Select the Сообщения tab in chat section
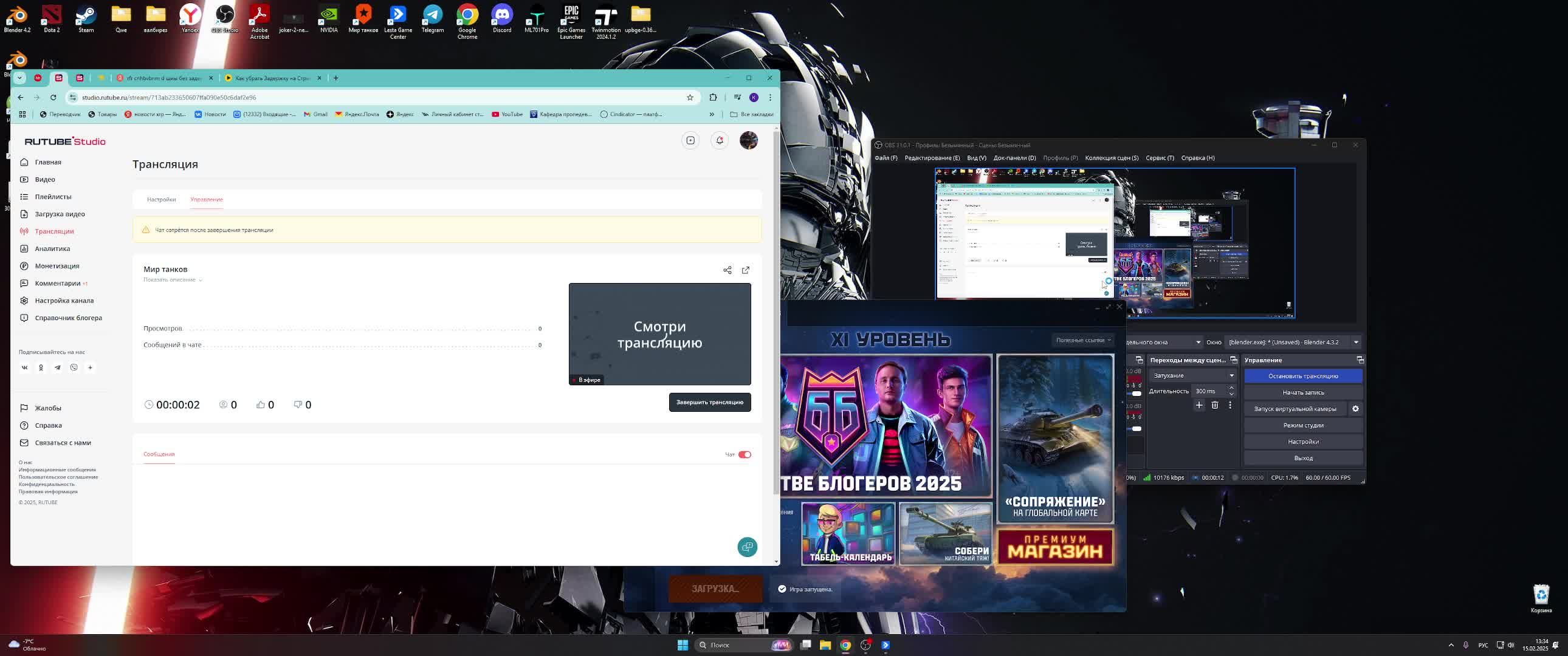 tap(159, 454)
